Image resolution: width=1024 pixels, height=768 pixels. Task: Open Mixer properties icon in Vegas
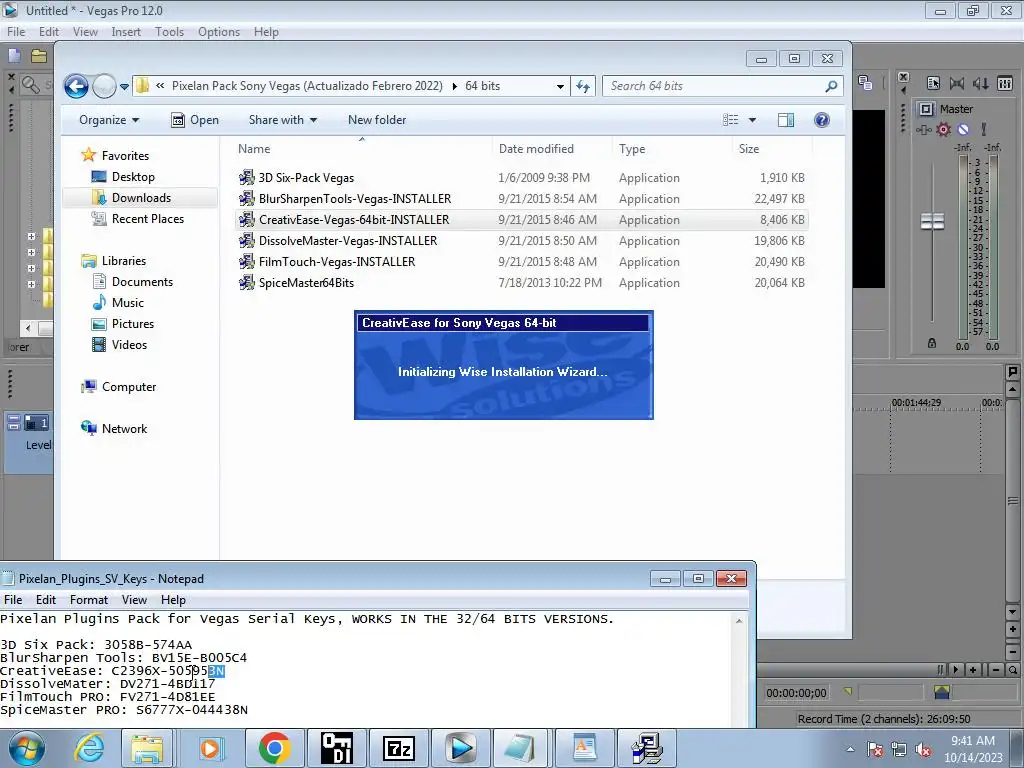(x=934, y=83)
